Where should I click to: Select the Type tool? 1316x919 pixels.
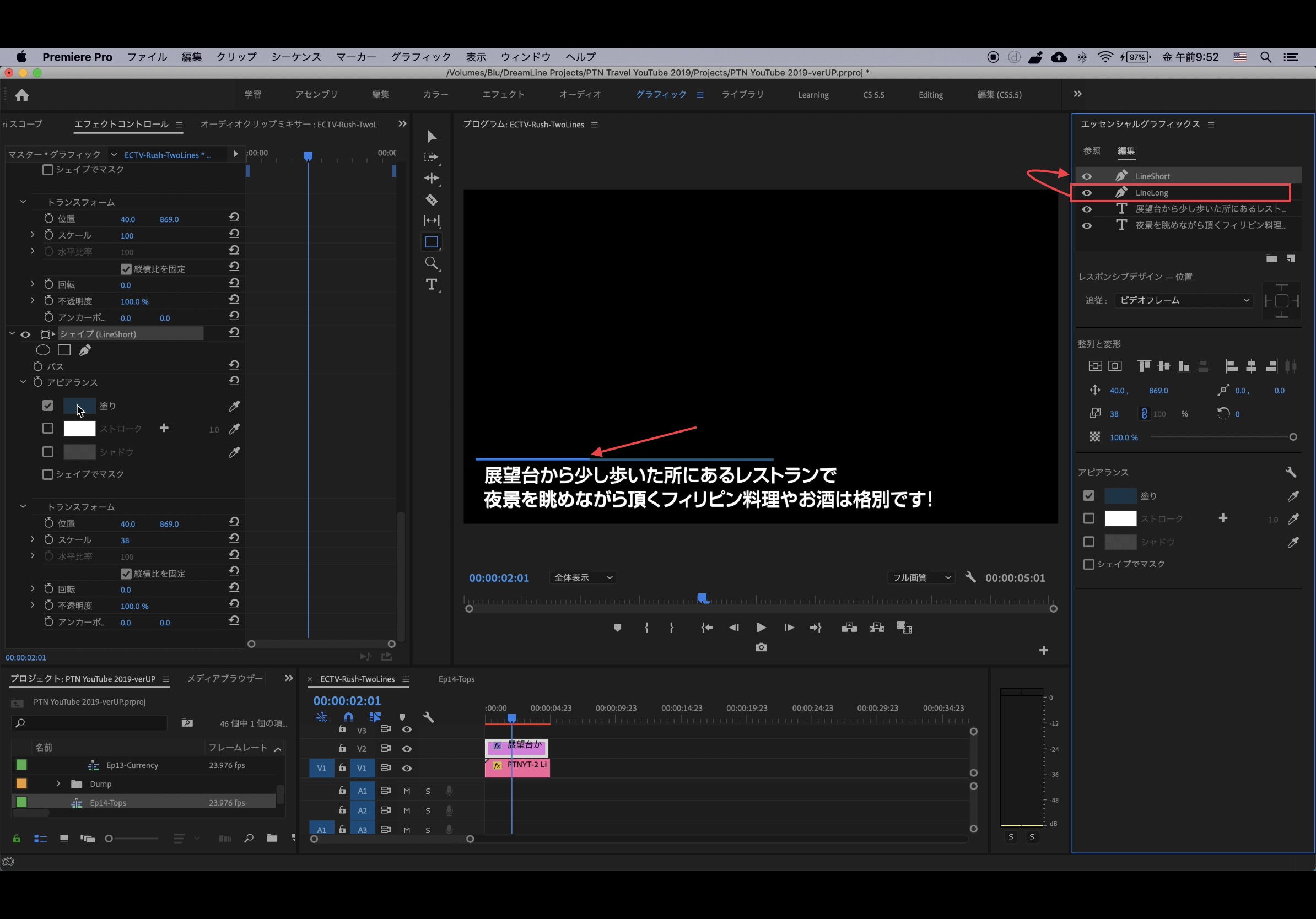point(431,285)
